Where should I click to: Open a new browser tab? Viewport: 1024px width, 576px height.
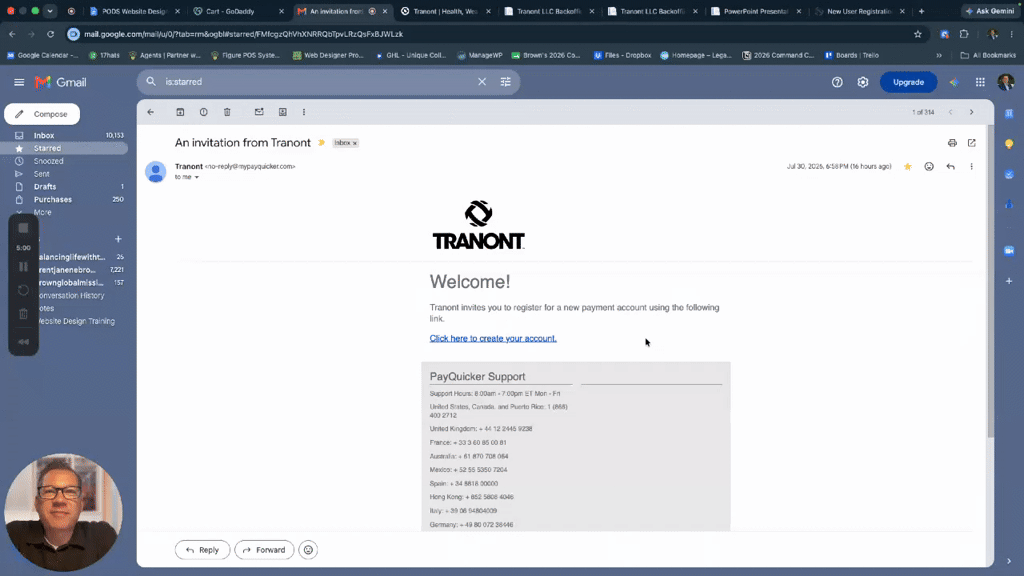tap(921, 11)
